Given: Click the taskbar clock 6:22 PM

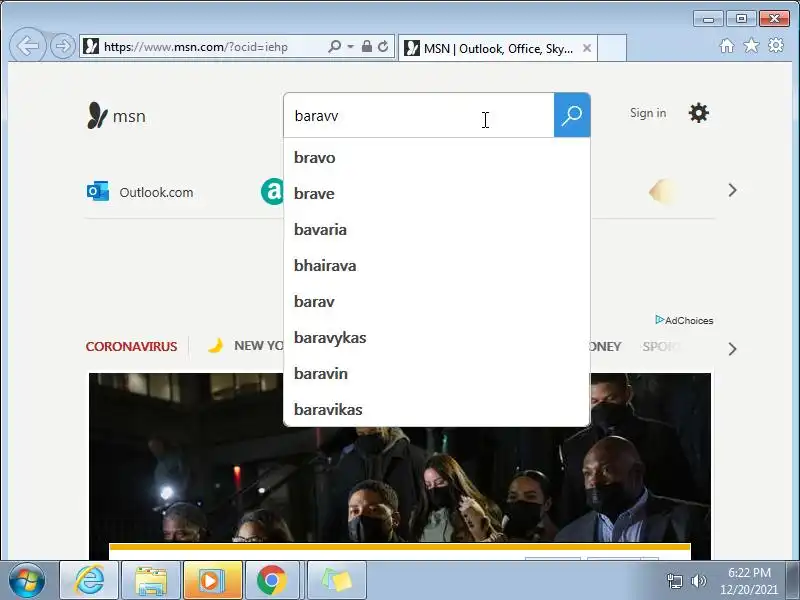Looking at the screenshot, I should (x=748, y=581).
